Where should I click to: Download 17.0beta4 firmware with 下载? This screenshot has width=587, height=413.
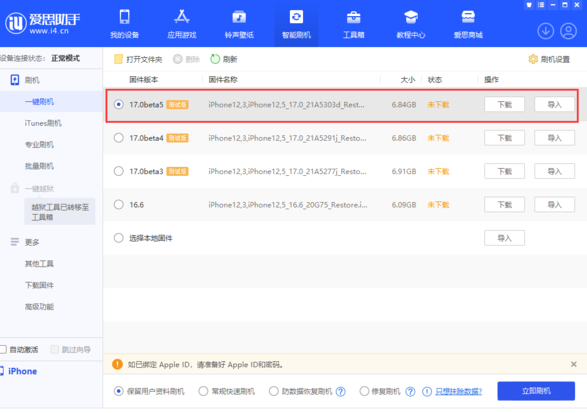click(x=504, y=138)
